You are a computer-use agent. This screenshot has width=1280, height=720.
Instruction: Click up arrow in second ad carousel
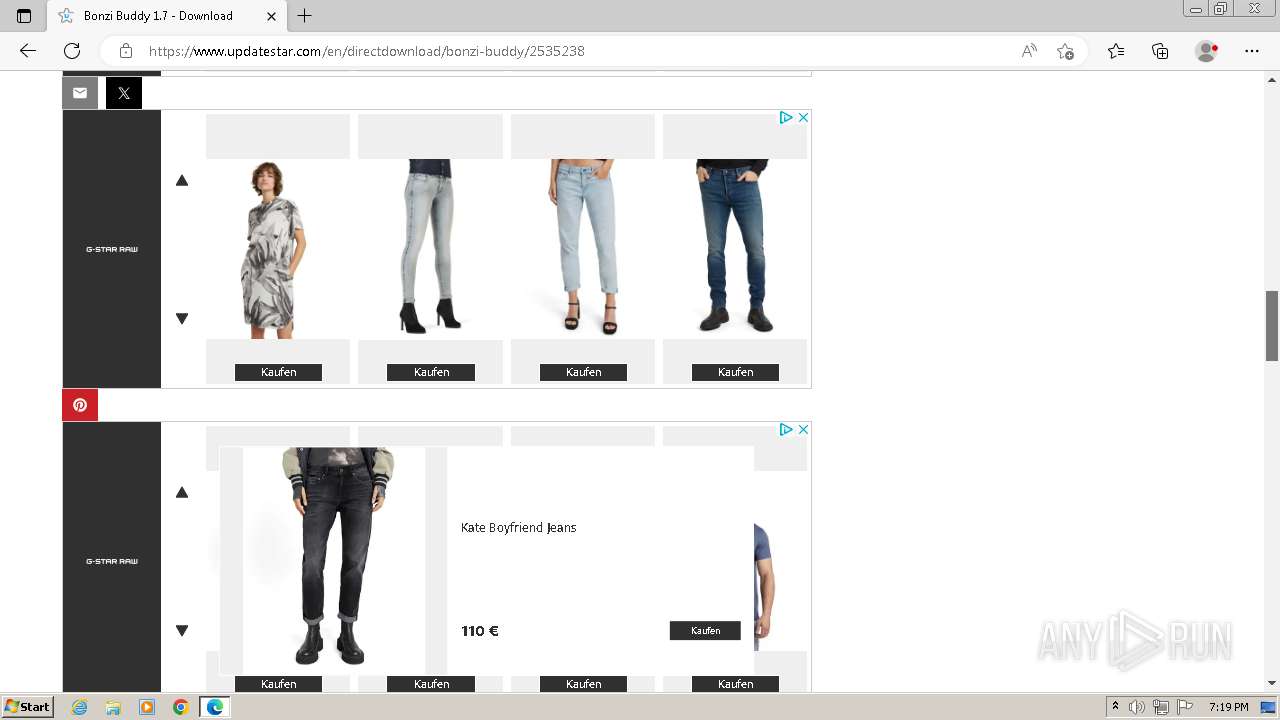pyautogui.click(x=182, y=492)
